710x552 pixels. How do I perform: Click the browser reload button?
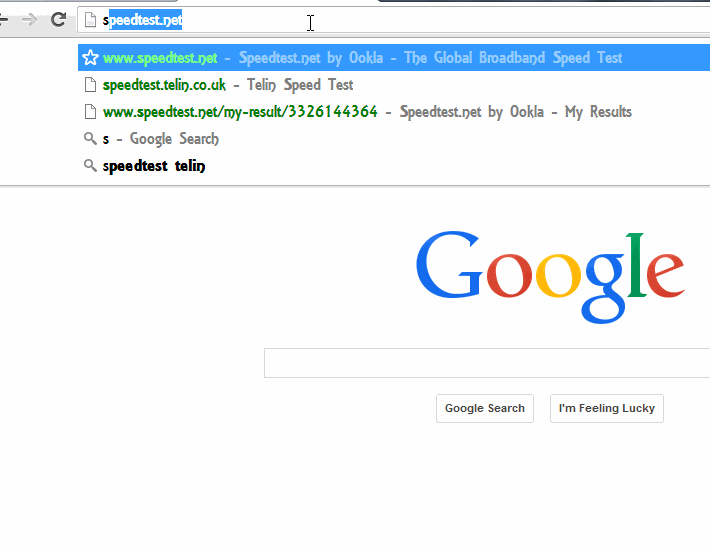58,19
